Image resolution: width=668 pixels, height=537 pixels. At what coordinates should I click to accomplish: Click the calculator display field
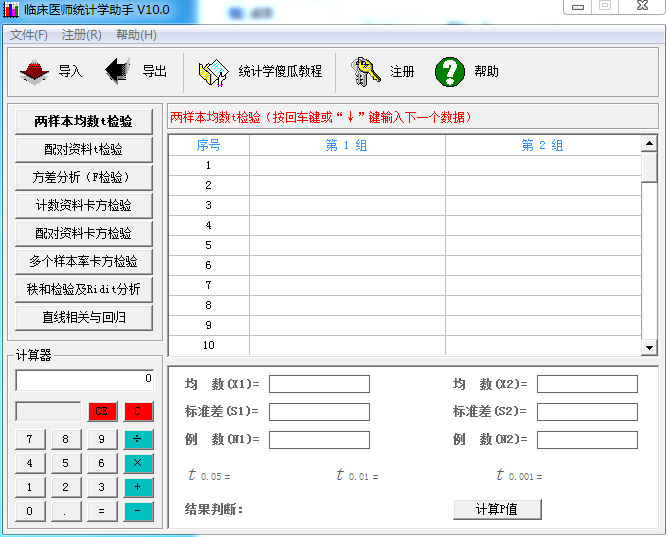[x=84, y=380]
